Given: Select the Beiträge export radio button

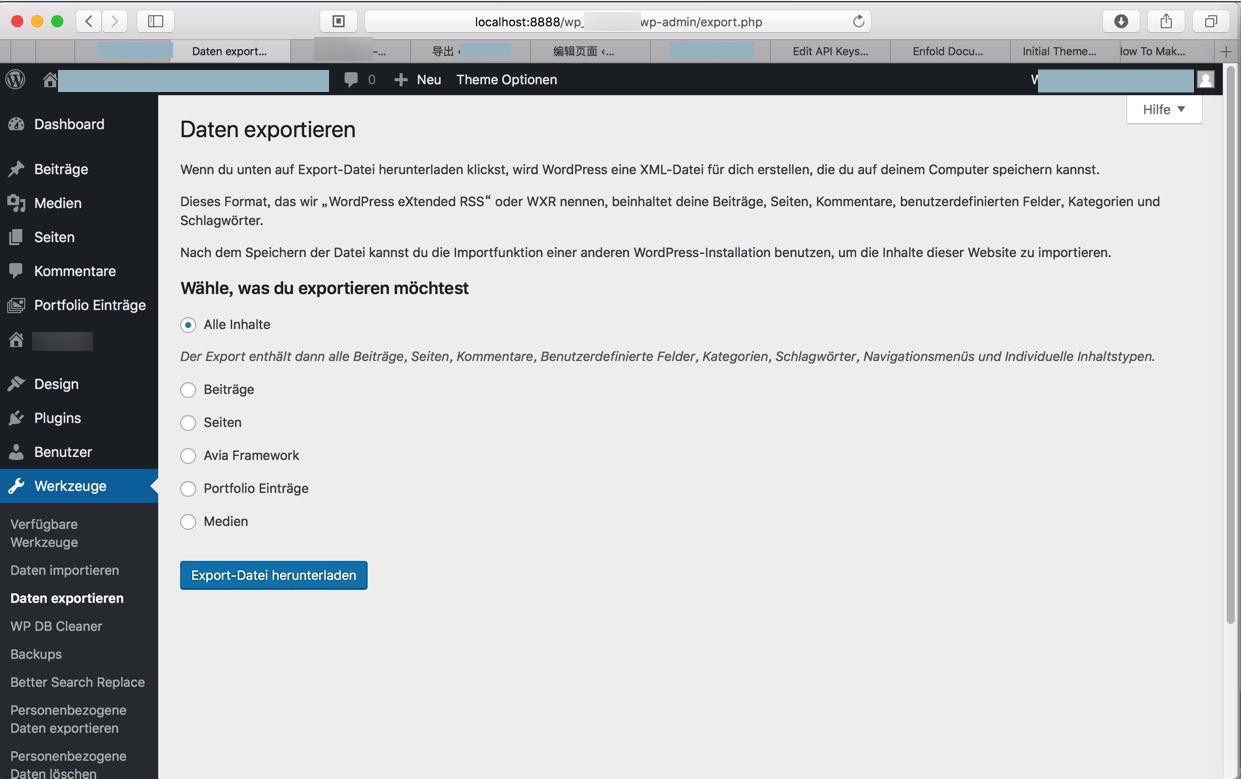Looking at the screenshot, I should click(188, 390).
